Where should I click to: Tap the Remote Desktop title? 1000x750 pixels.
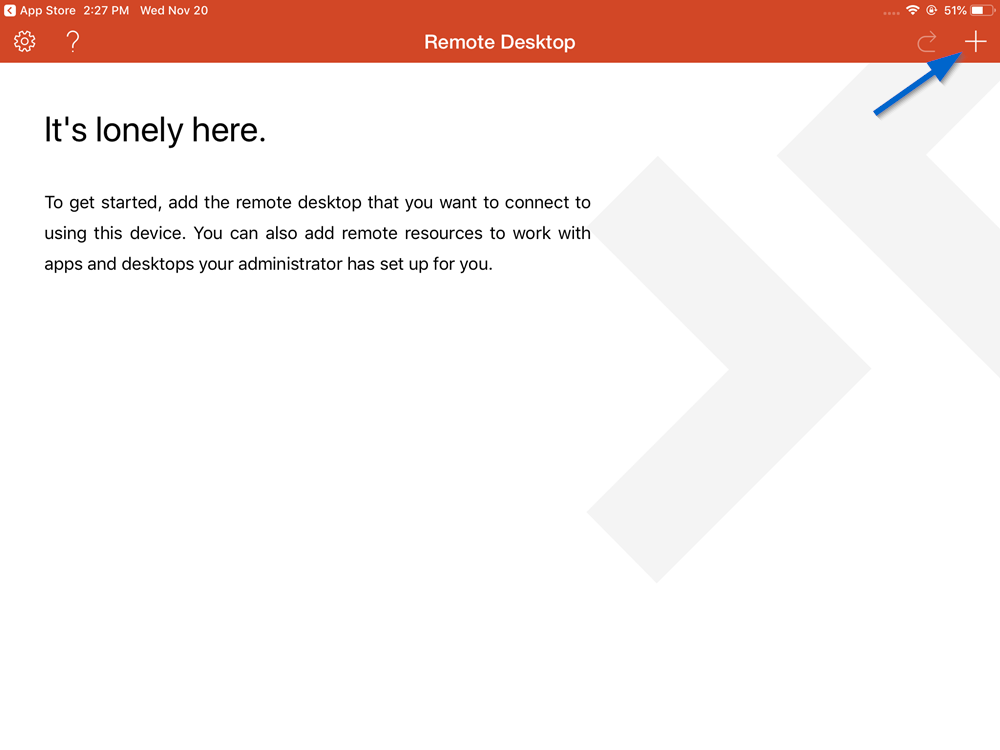point(500,42)
